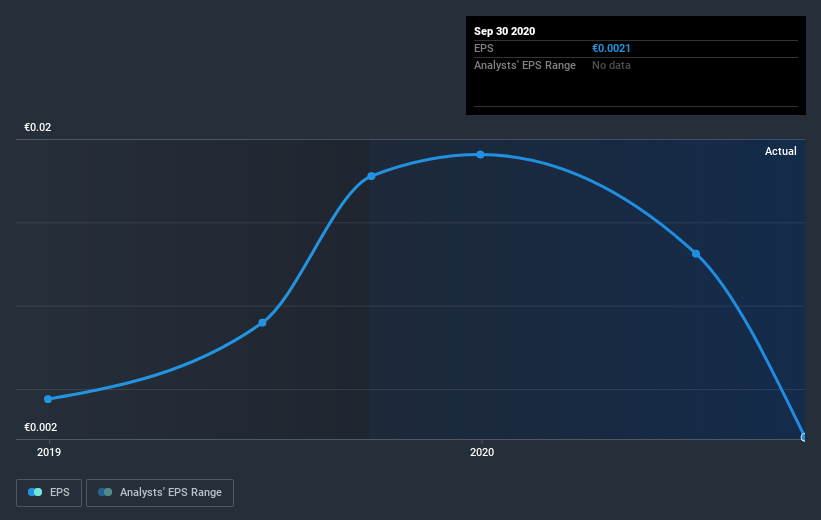The image size is (821, 520).
Task: Click the Analysts' EPS Range tooltip row label
Action: [525, 65]
